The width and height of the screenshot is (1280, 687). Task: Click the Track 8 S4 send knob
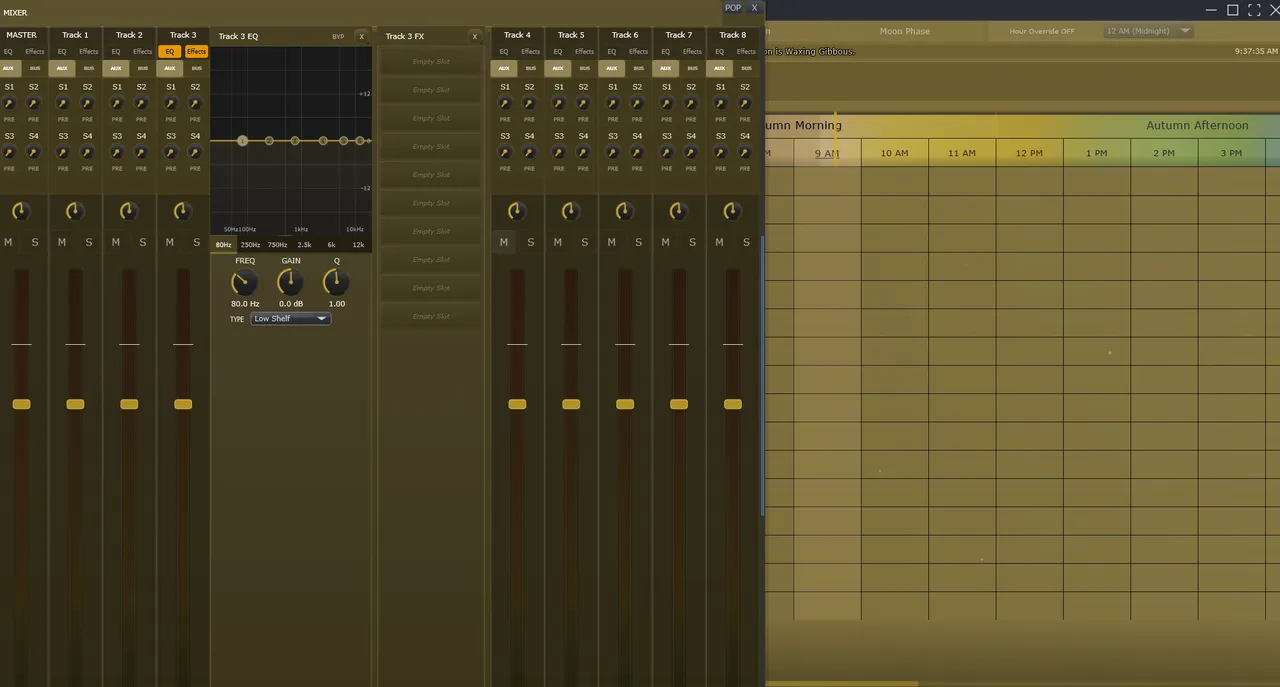[x=745, y=152]
